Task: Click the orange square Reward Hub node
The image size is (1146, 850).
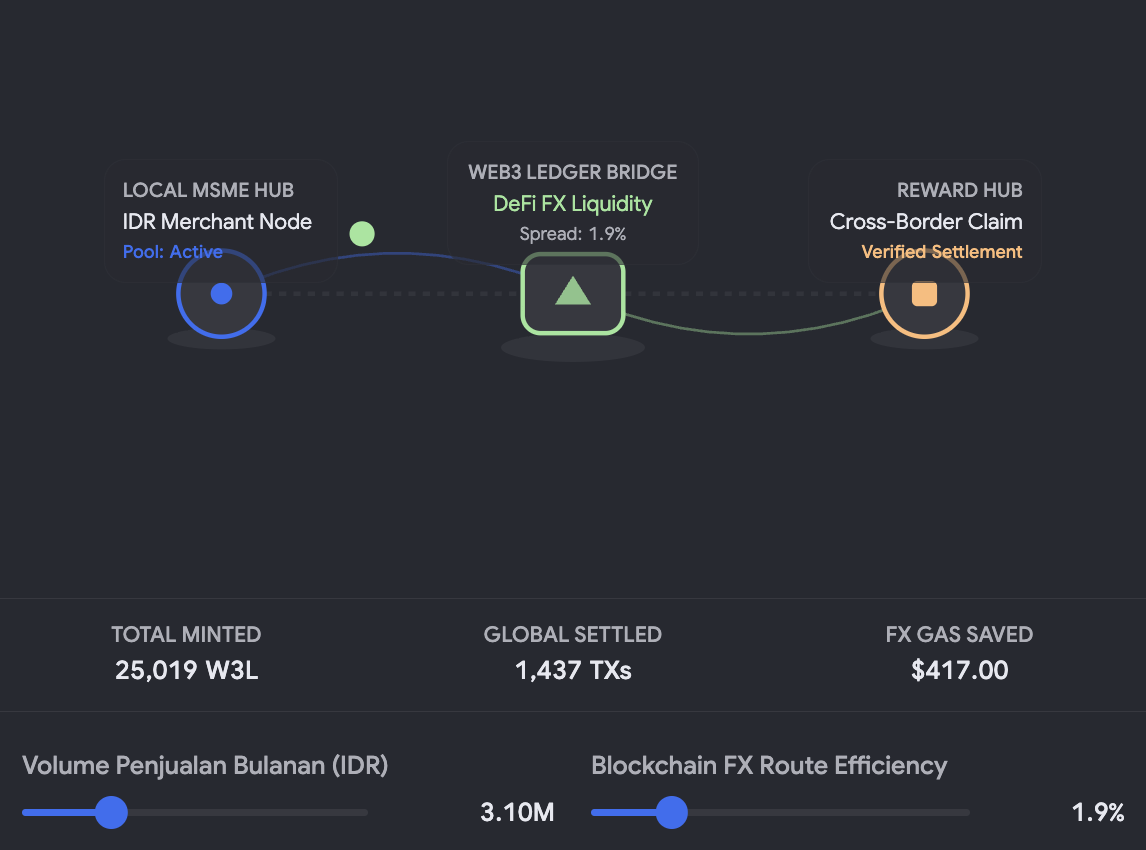Action: click(x=925, y=294)
